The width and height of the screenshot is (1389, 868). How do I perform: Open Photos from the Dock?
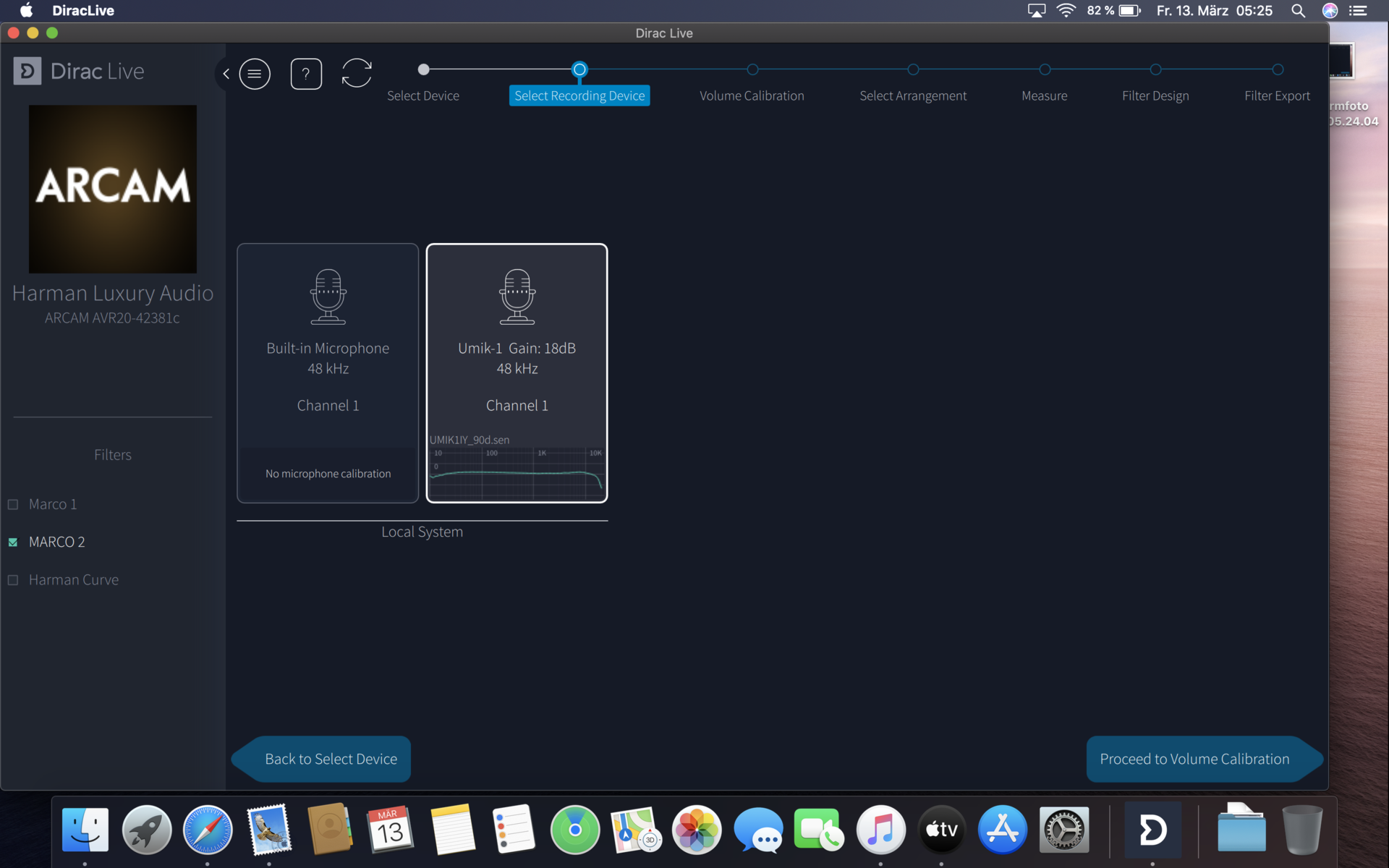tap(697, 830)
